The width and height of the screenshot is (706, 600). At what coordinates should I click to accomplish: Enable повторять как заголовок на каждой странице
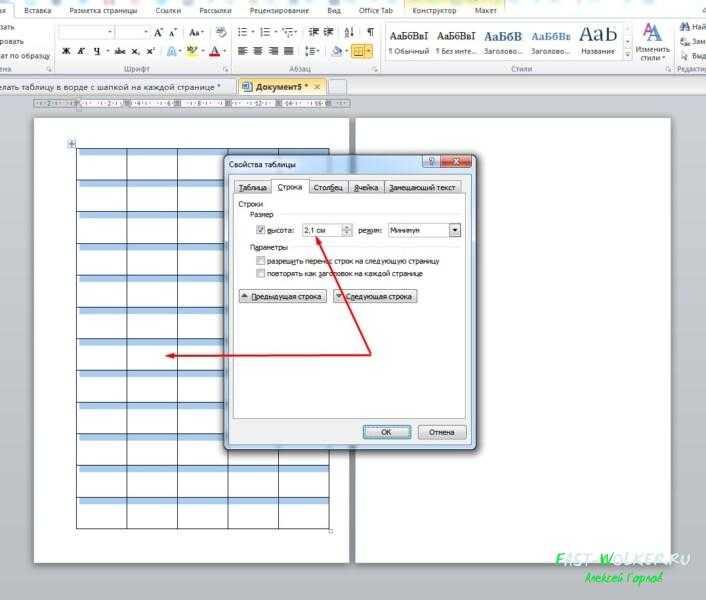[260, 274]
